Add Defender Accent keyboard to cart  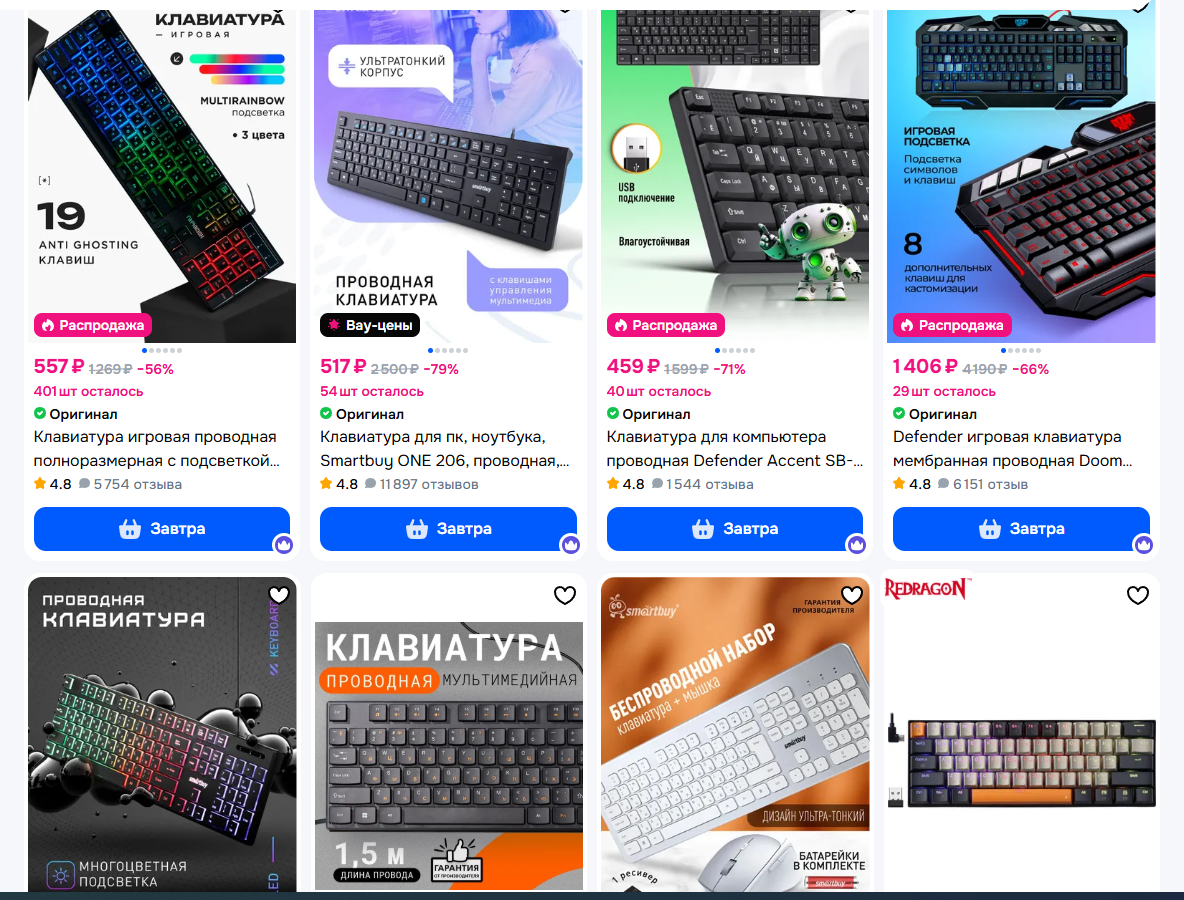(735, 529)
